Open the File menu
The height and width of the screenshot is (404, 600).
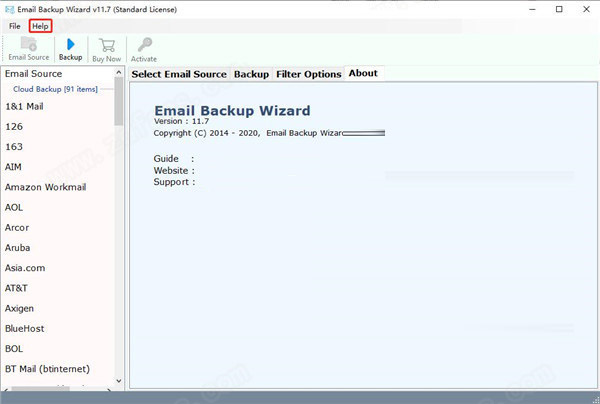tap(15, 25)
